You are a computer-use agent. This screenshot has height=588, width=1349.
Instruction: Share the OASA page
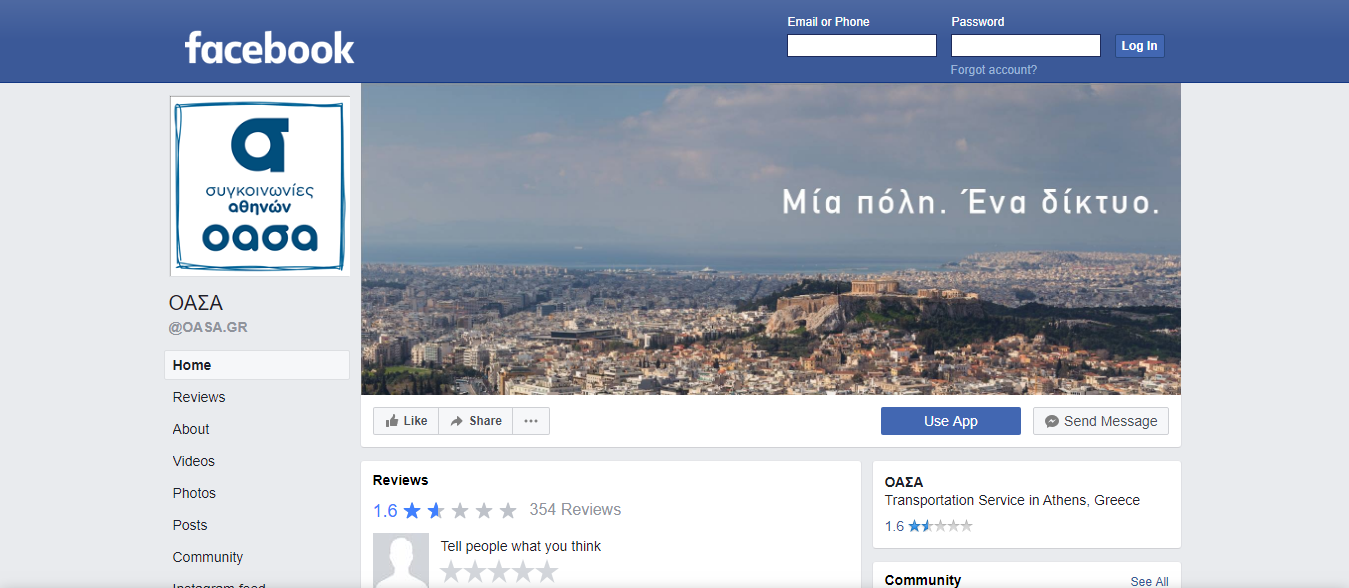click(476, 421)
